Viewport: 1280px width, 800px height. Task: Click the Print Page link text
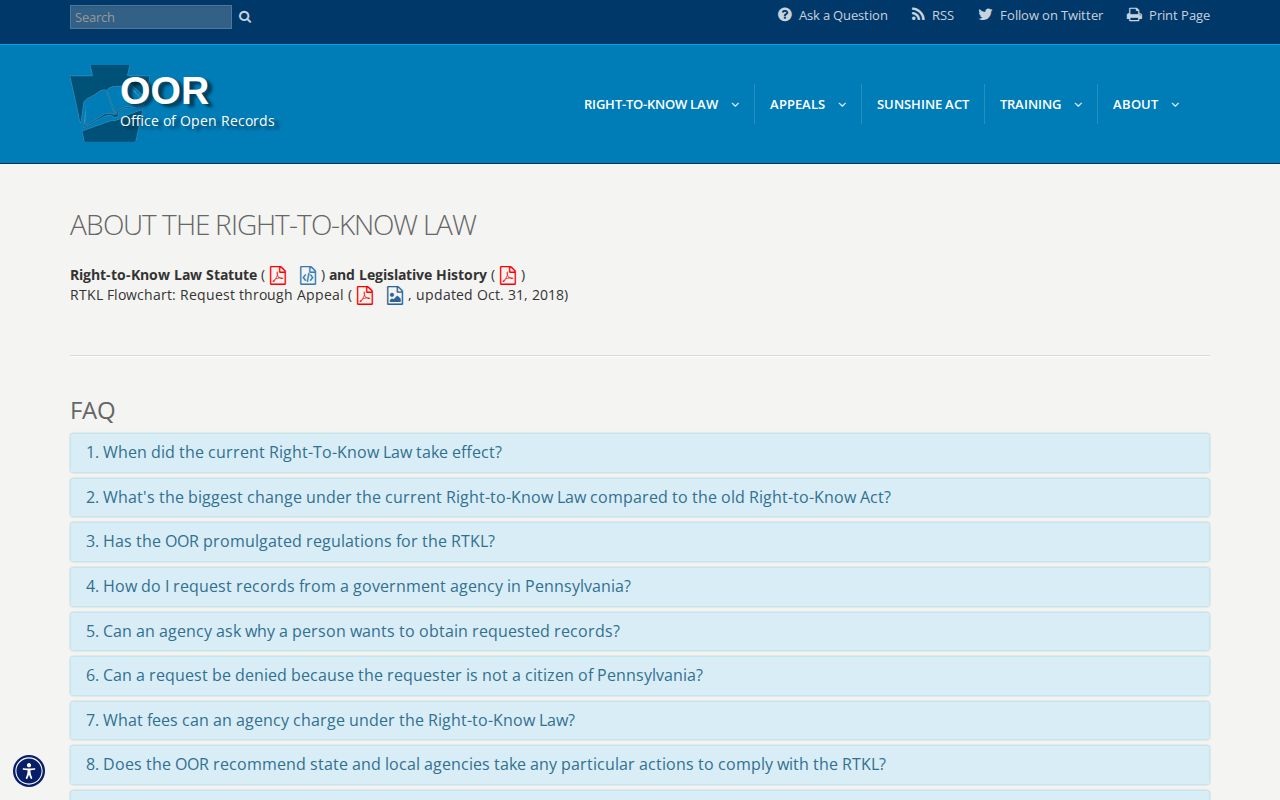1179,15
